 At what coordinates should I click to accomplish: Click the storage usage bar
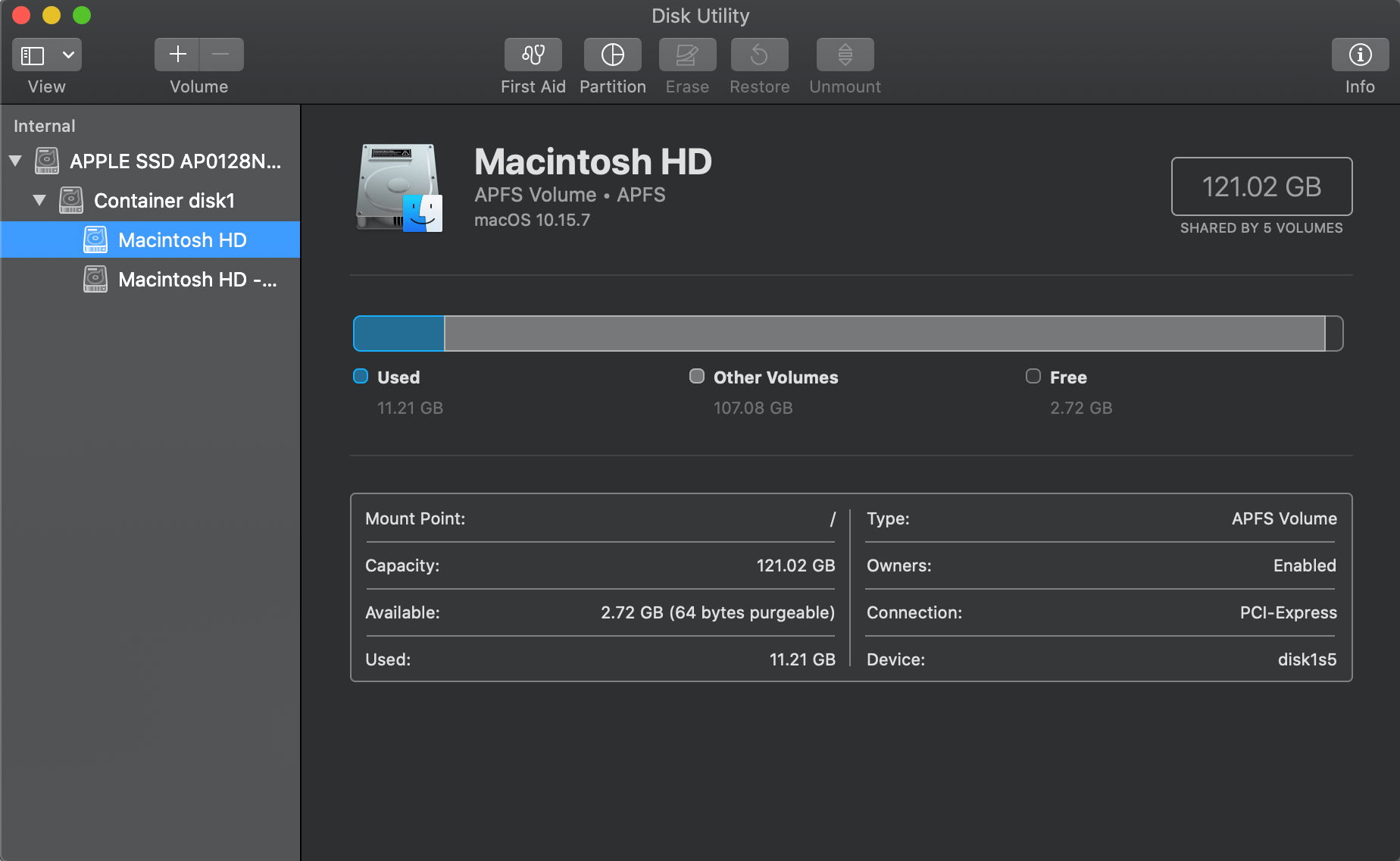click(847, 333)
